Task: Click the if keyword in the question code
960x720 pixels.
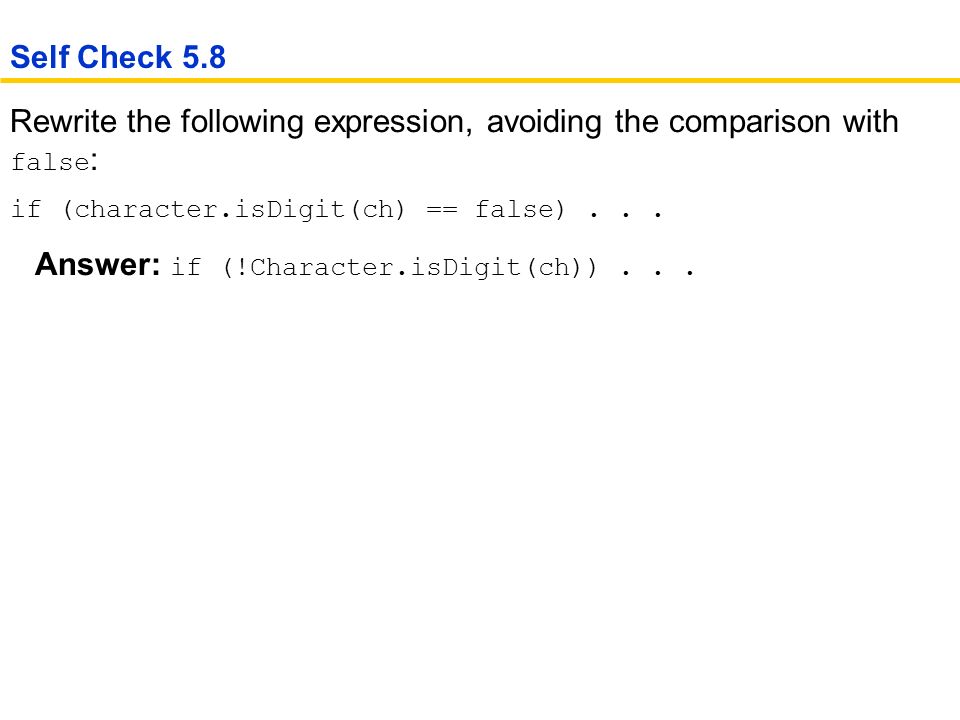Action: (26, 209)
